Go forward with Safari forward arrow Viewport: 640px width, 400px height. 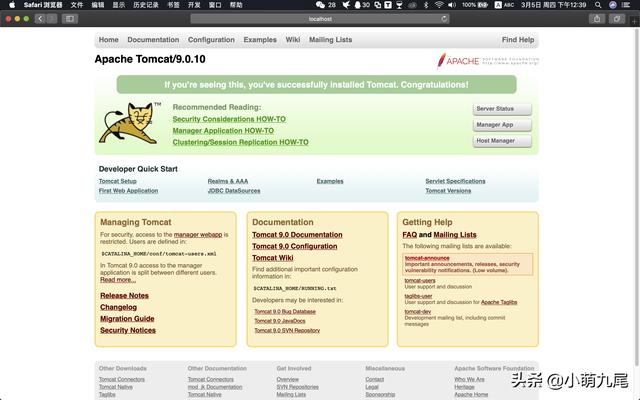point(51,19)
